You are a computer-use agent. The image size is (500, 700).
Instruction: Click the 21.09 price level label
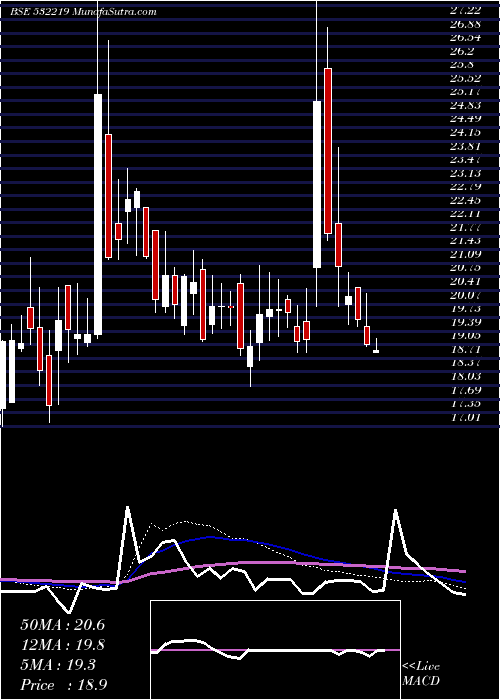(x=465, y=254)
